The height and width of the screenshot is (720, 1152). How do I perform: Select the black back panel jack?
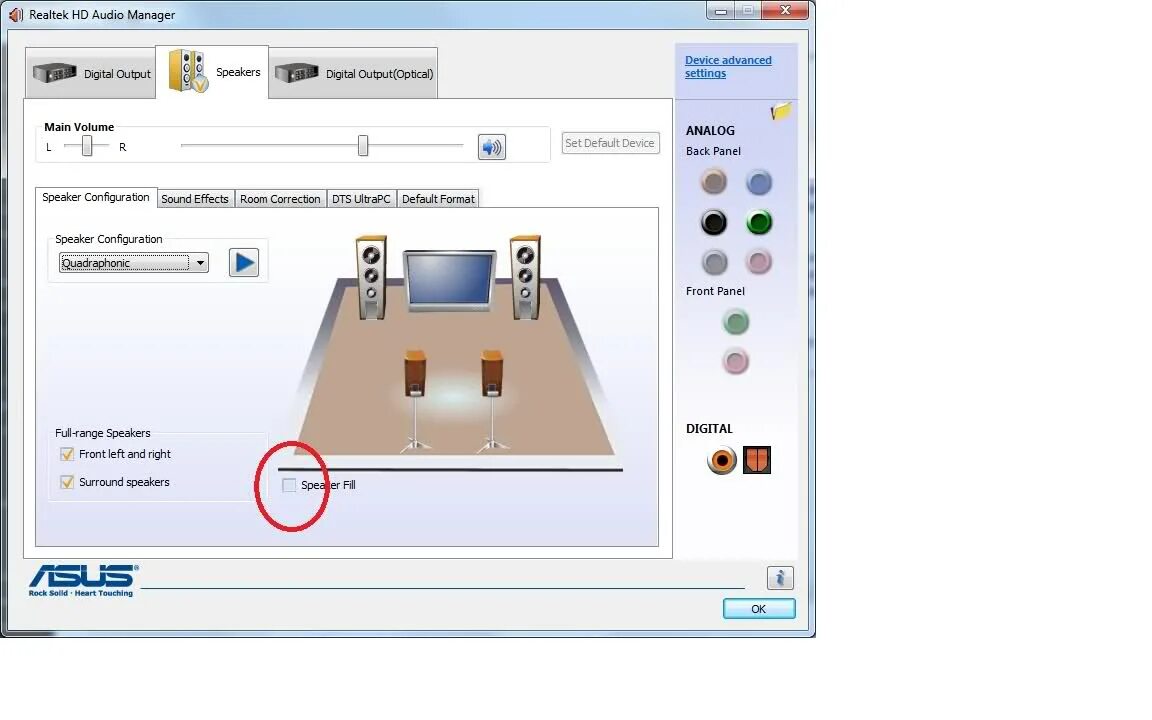tap(713, 222)
